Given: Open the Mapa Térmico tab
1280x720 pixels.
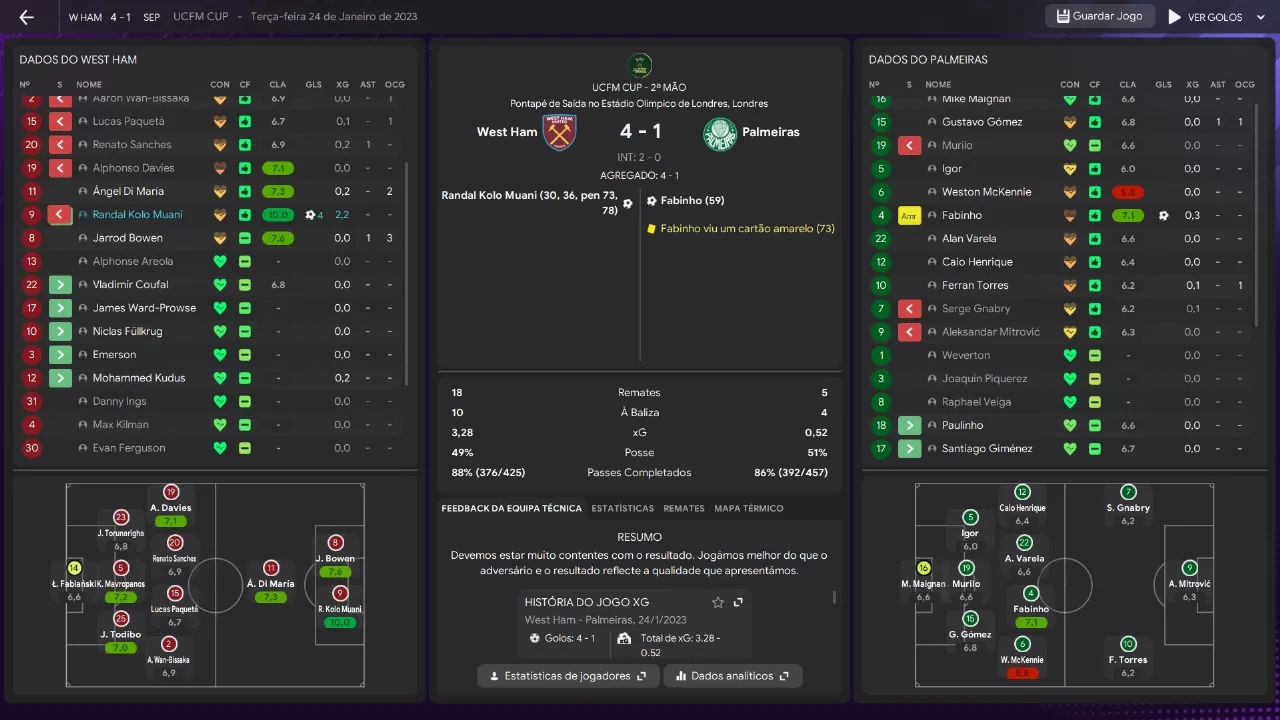Looking at the screenshot, I should coord(749,509).
